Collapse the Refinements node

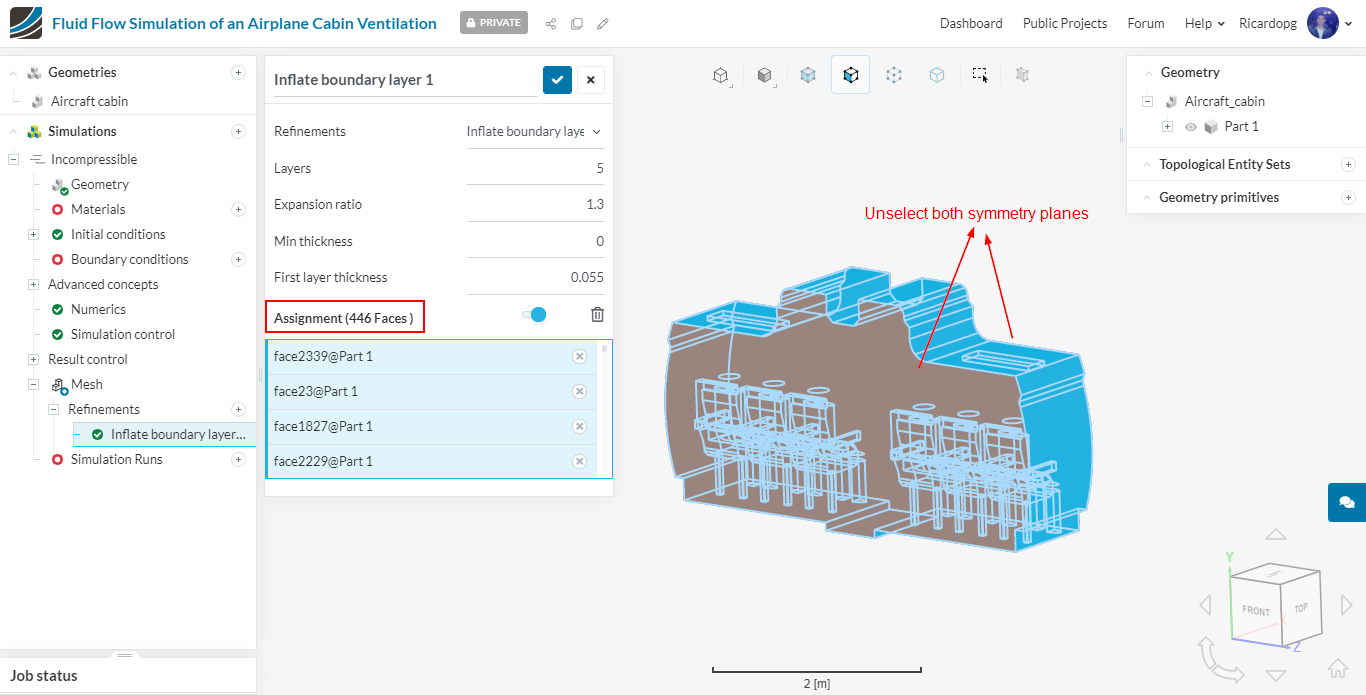(53, 409)
